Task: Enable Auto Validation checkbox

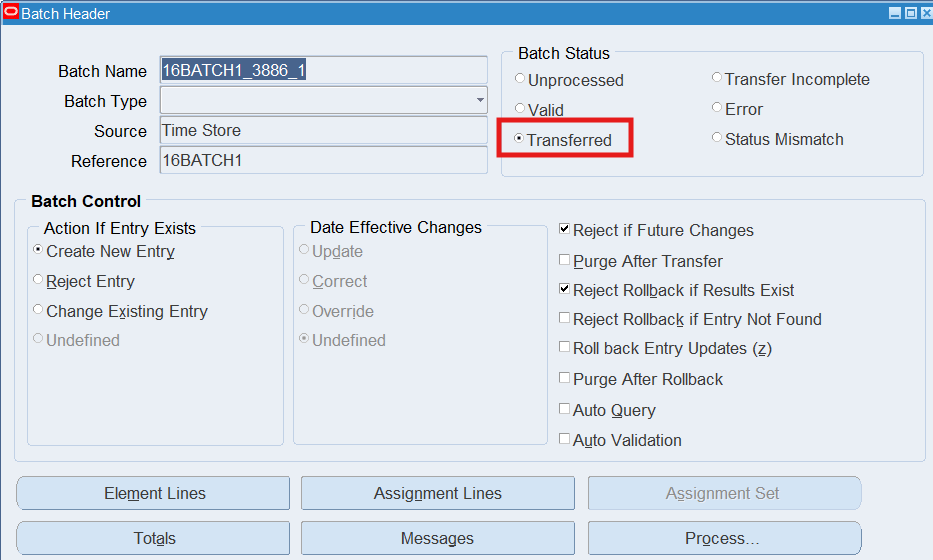Action: pyautogui.click(x=564, y=439)
